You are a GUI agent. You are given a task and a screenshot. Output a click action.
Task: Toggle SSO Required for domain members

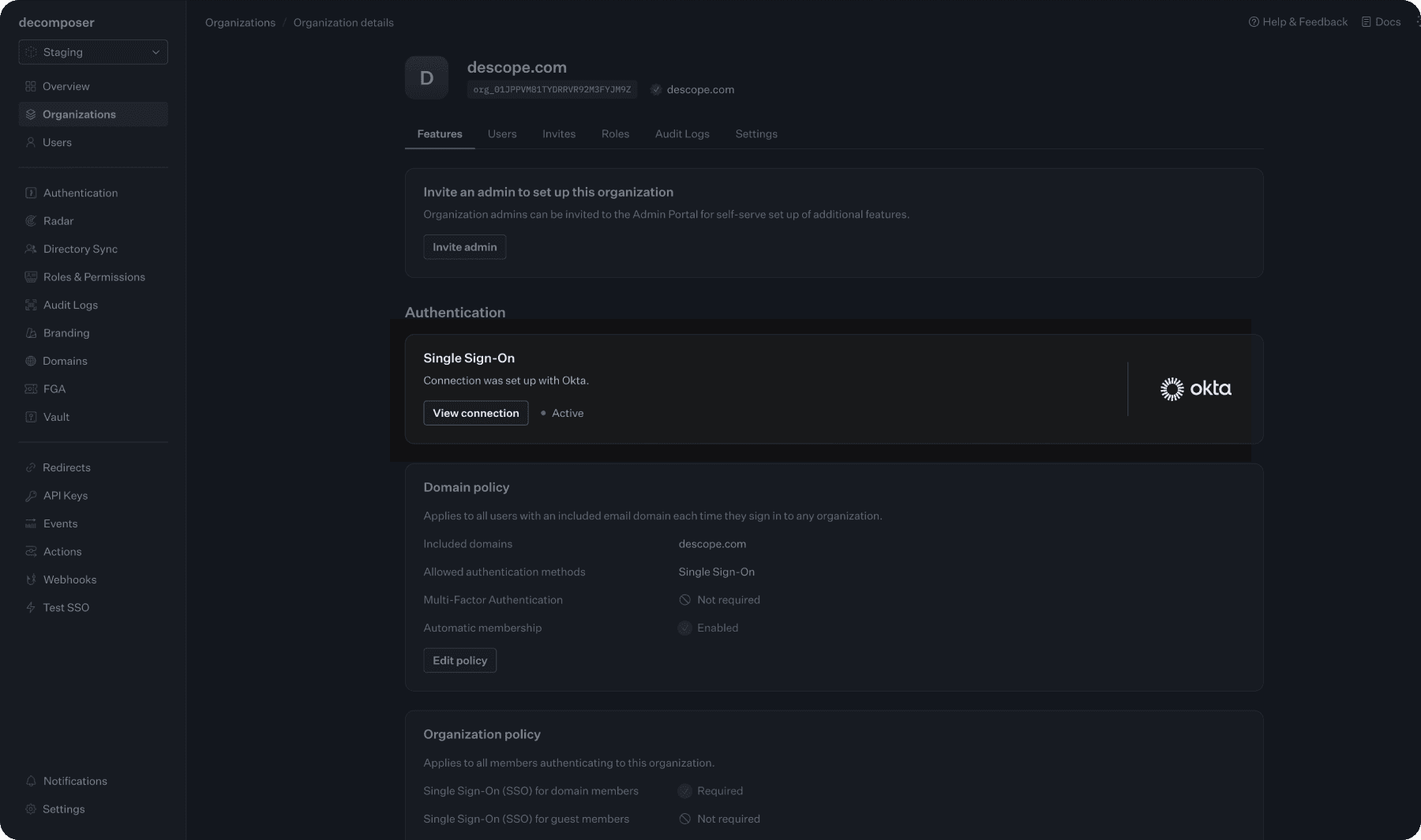pos(684,790)
